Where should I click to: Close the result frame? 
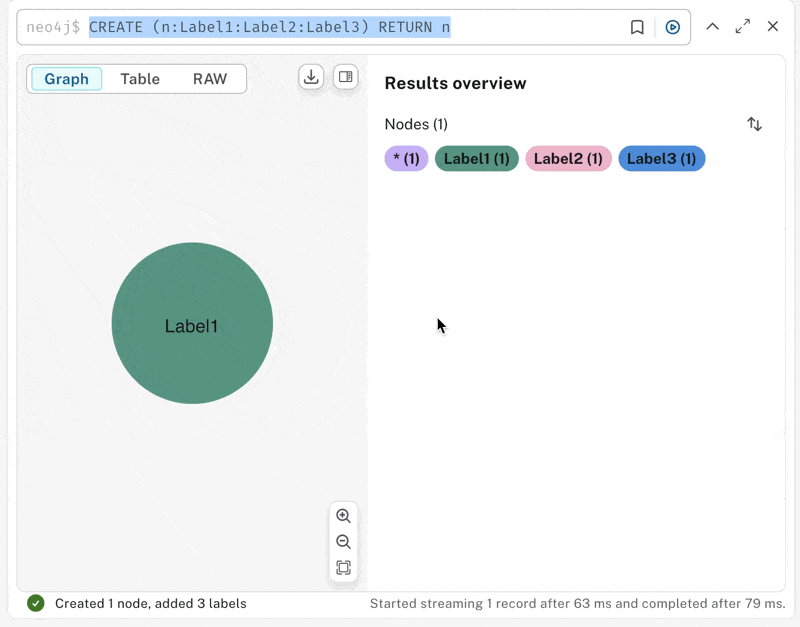pos(772,26)
